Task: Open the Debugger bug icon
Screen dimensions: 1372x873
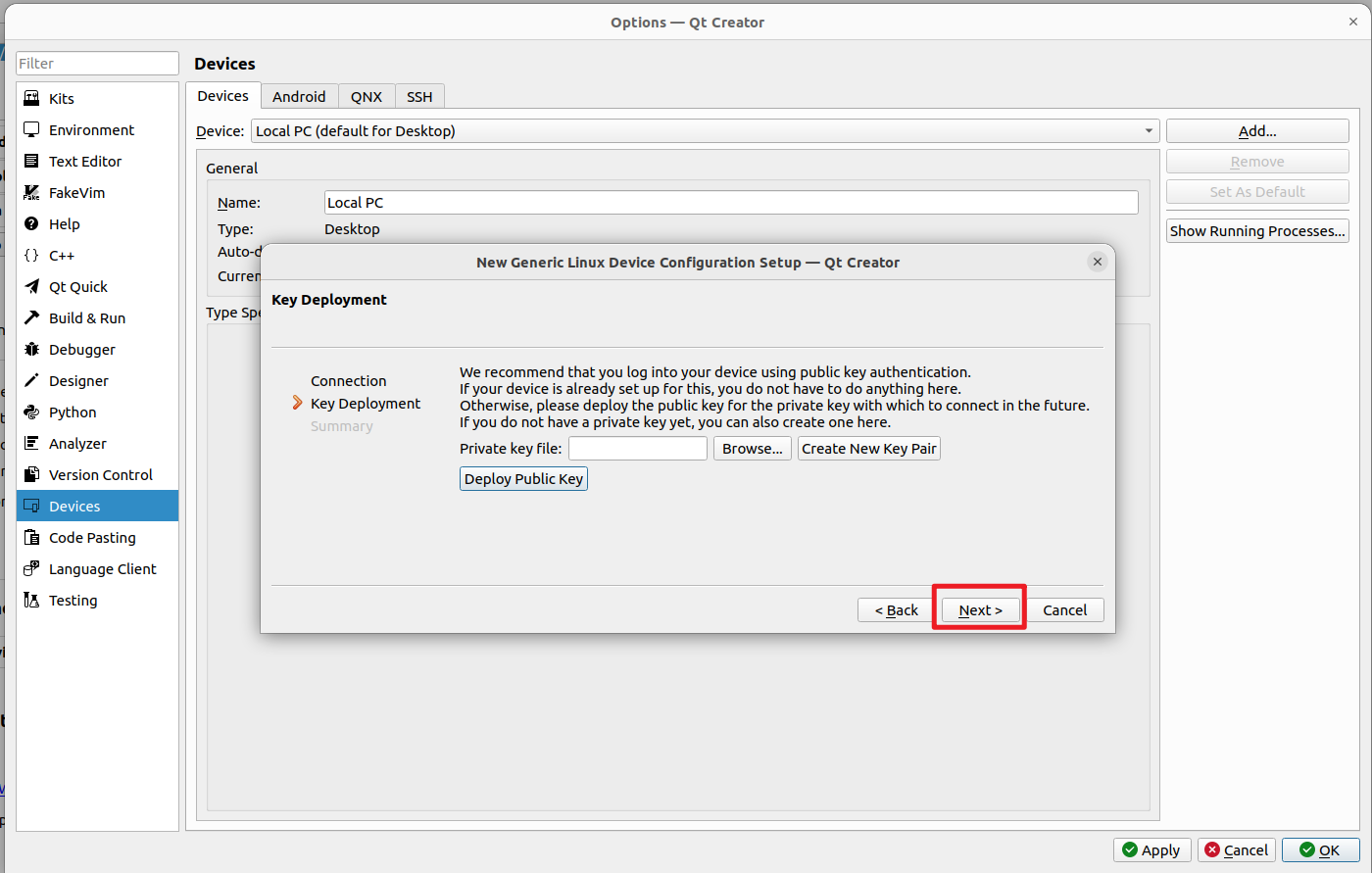Action: 31,349
